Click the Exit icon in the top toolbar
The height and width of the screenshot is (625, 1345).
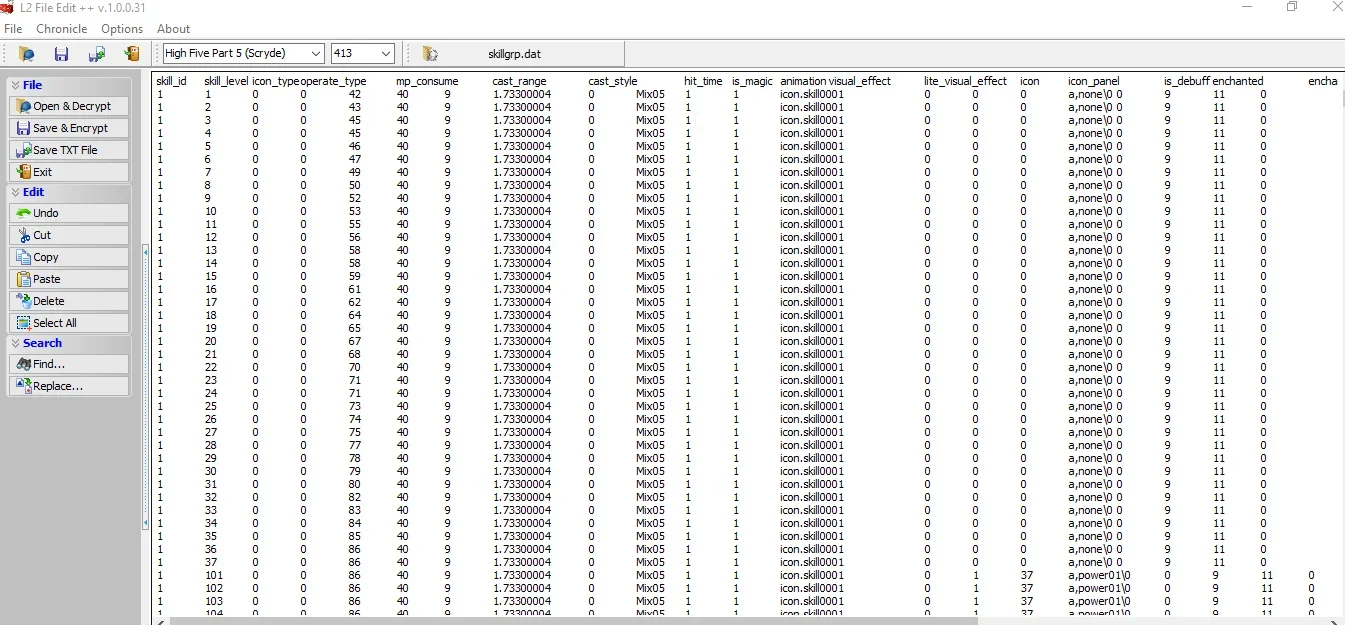(131, 54)
